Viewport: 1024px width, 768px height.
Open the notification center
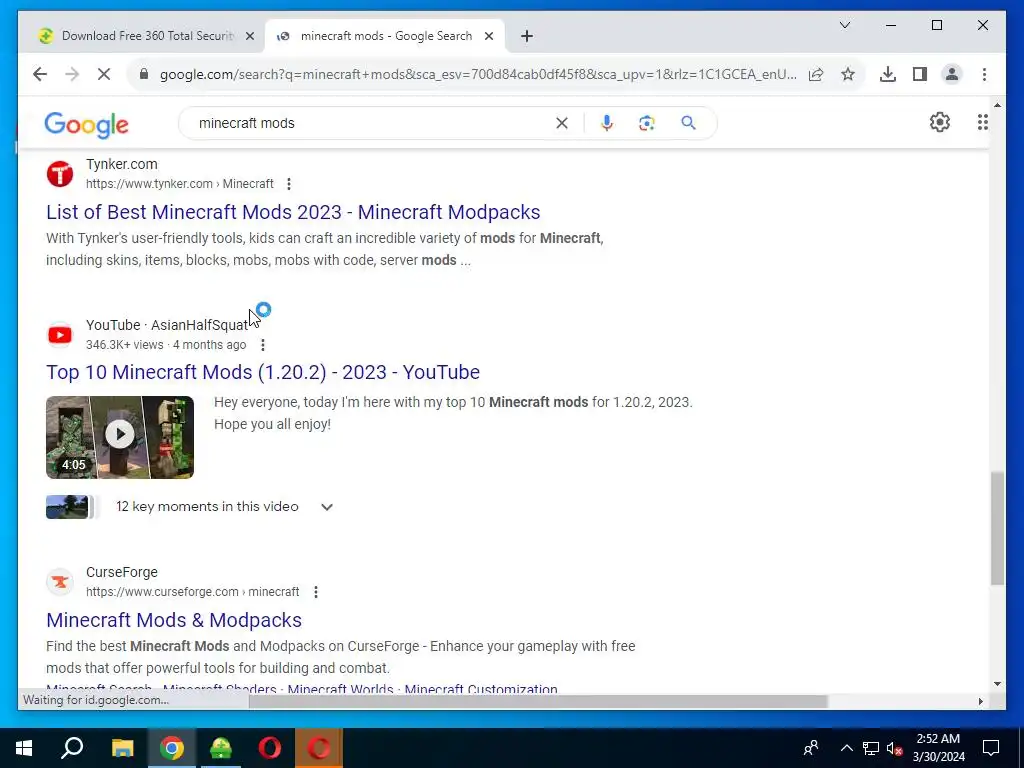pyautogui.click(x=991, y=748)
